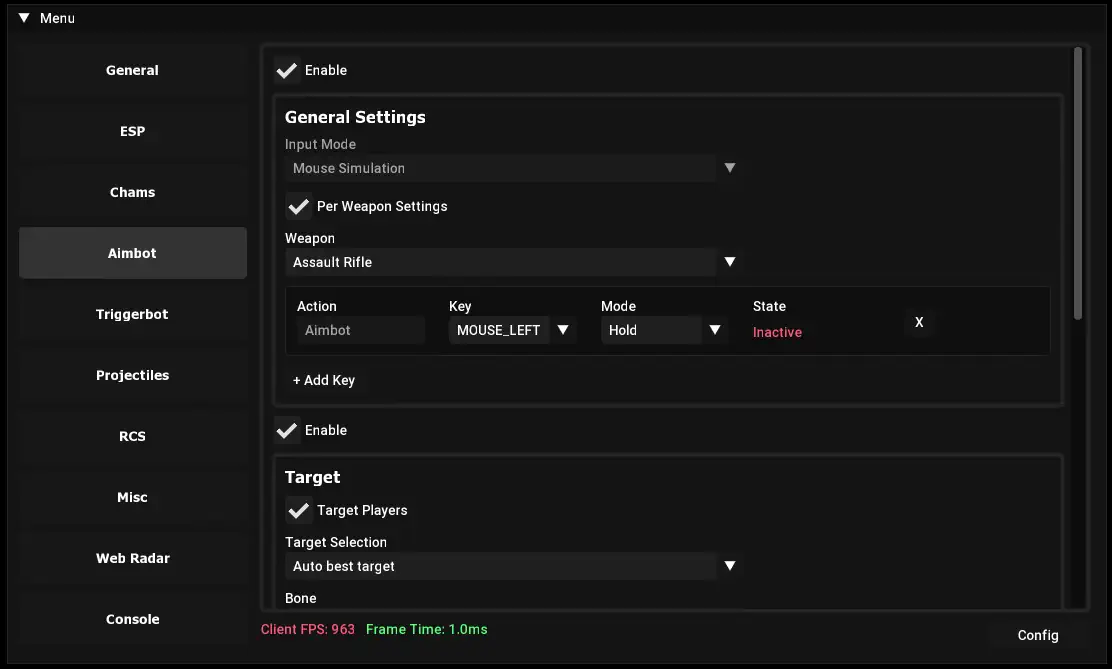Click the Input Mode label

click(321, 144)
